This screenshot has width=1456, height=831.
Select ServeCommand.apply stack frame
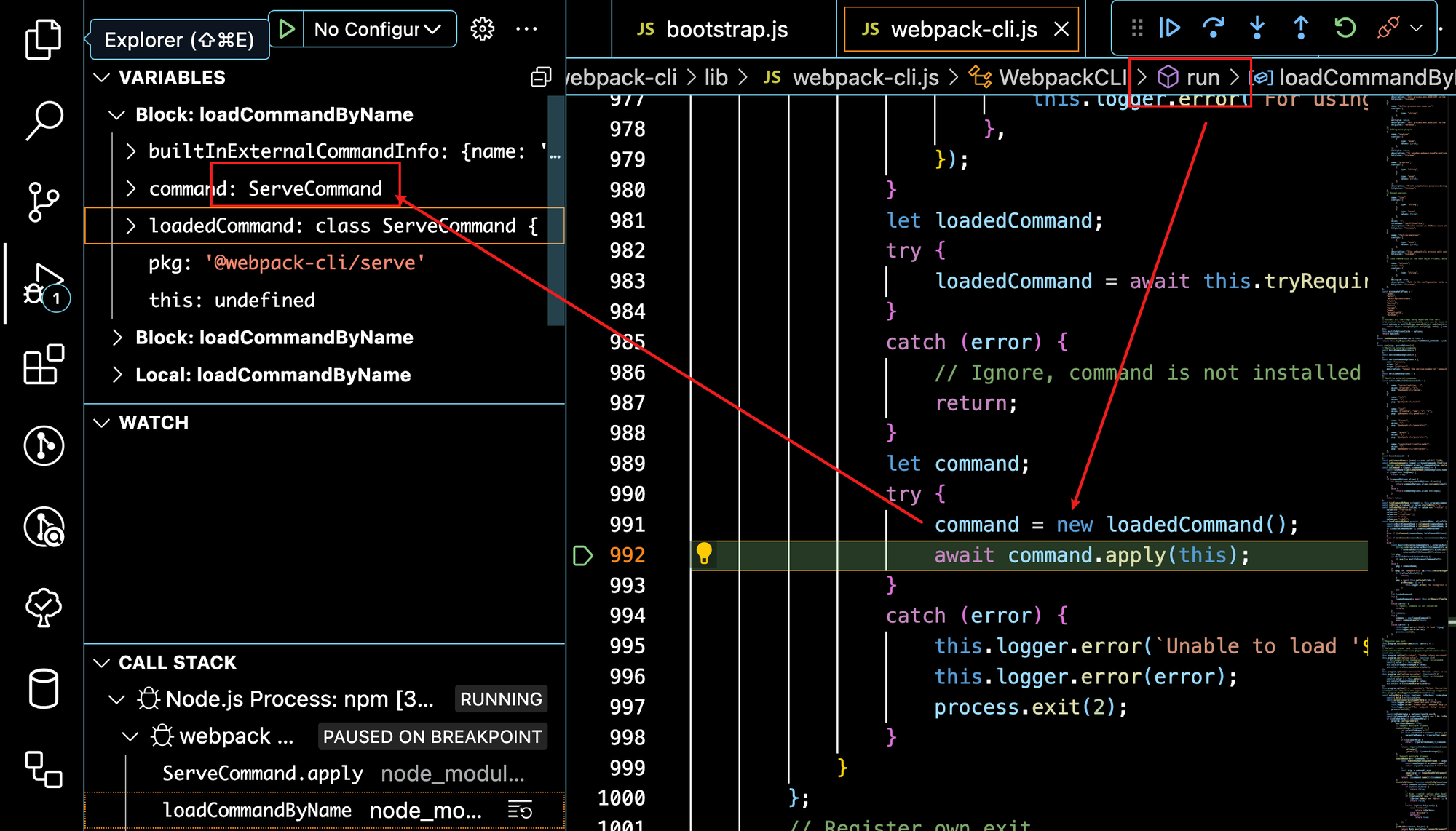[262, 773]
